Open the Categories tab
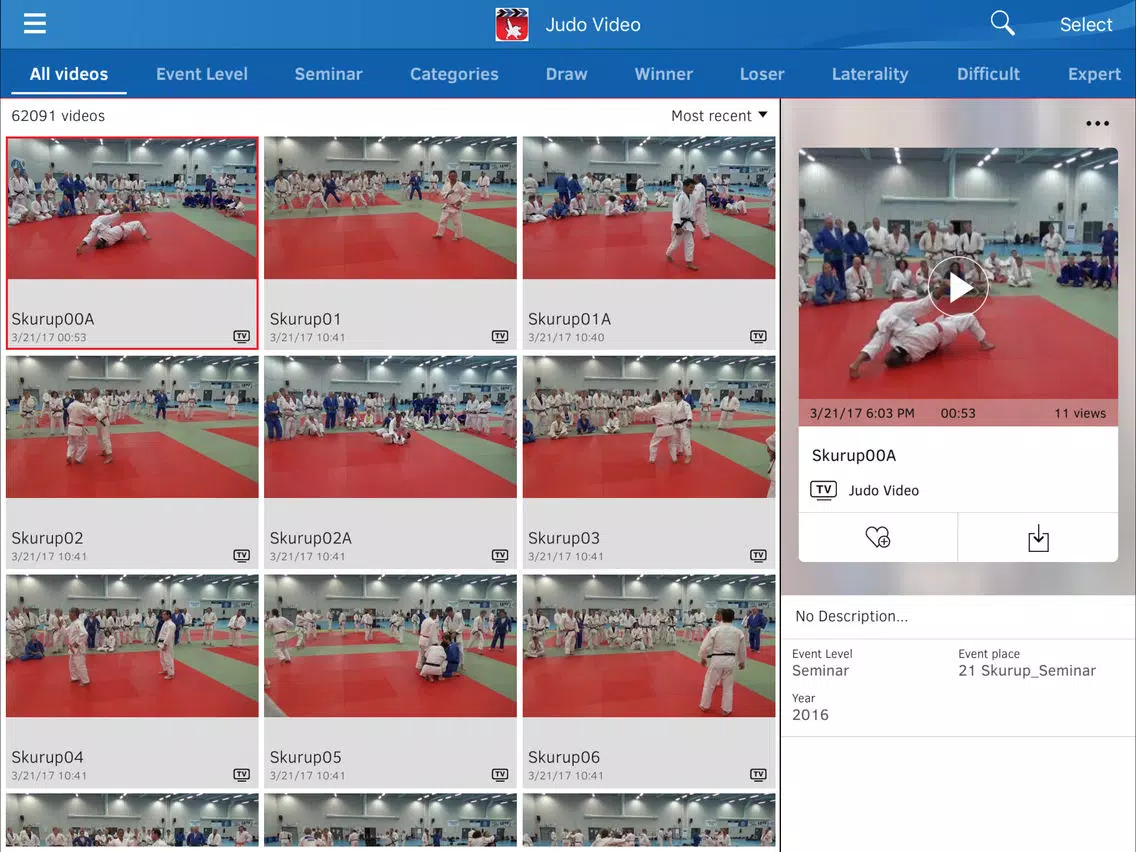1136x852 pixels. pos(454,74)
